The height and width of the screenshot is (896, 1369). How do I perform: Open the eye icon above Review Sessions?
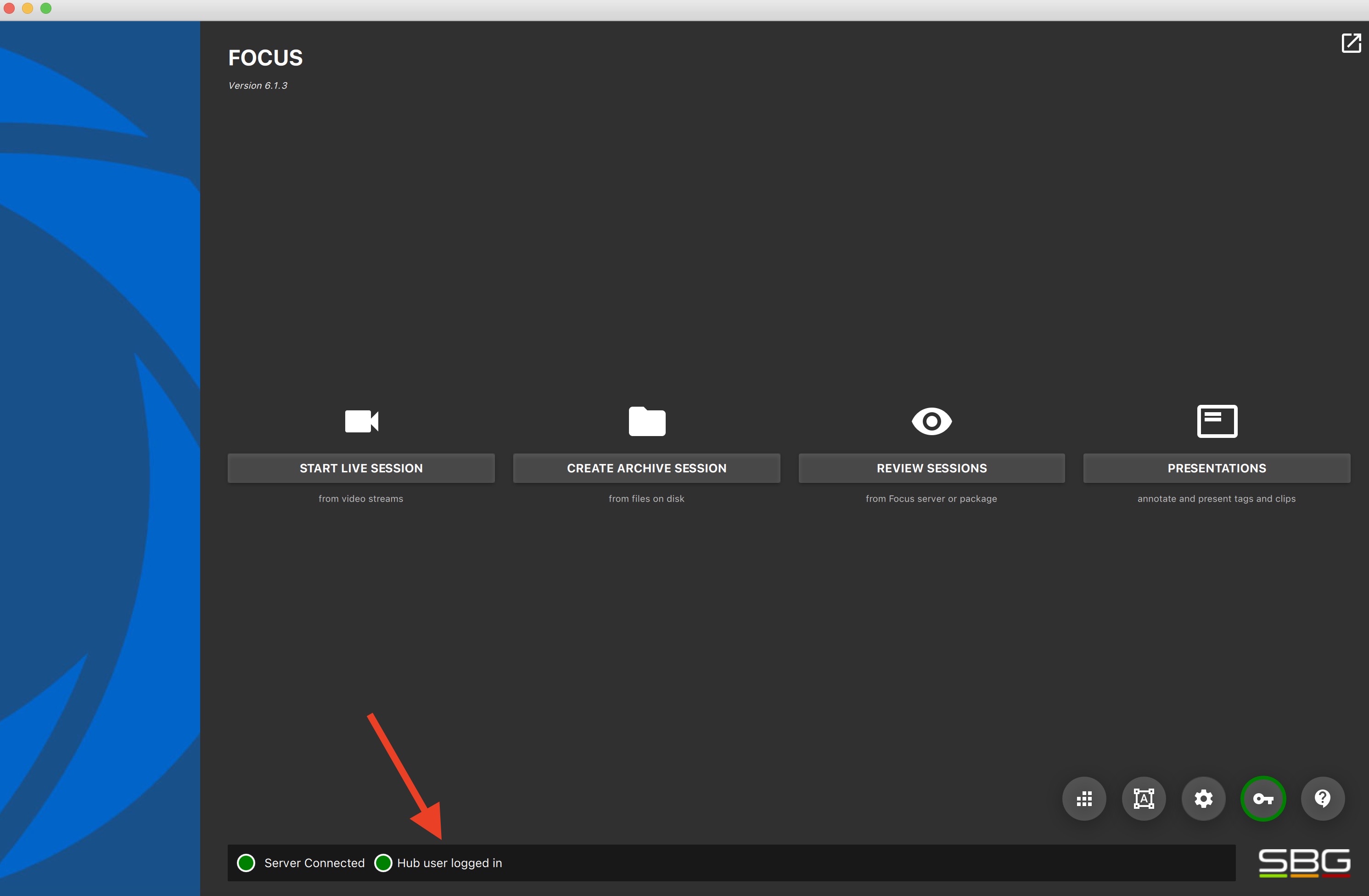point(931,420)
